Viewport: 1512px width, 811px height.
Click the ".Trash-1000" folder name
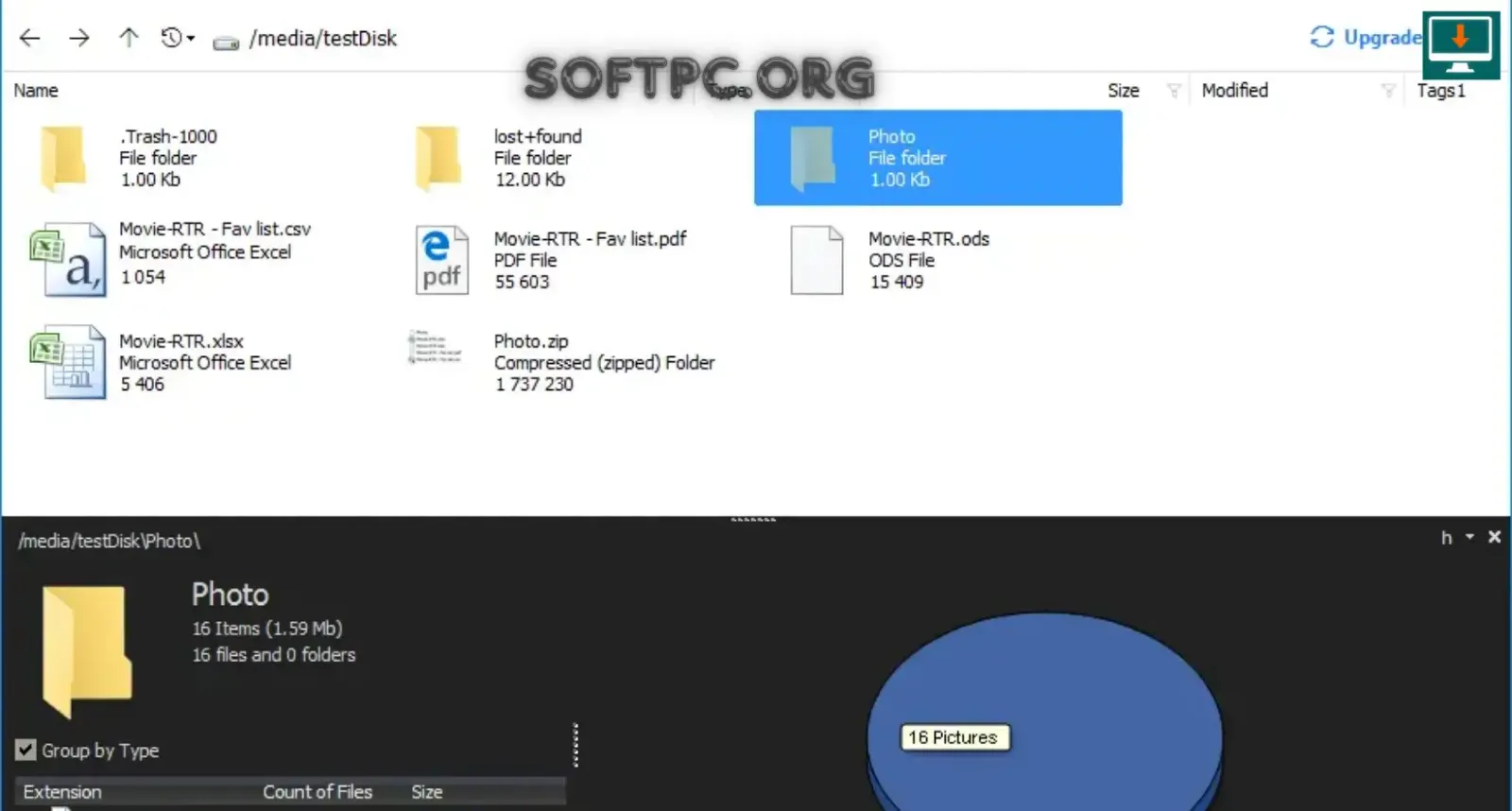click(168, 136)
